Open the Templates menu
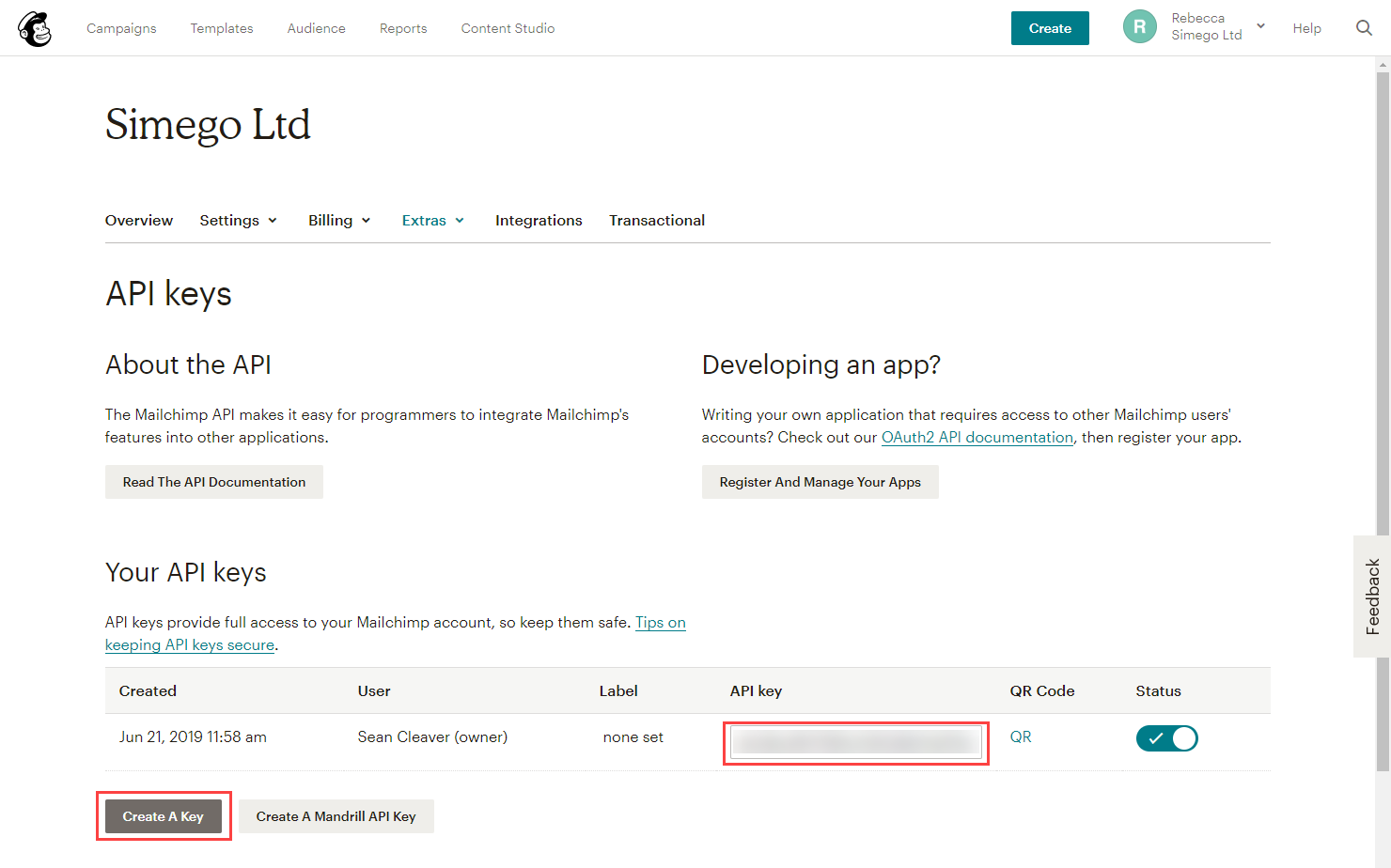Viewport: 1391px width, 868px height. click(x=222, y=28)
